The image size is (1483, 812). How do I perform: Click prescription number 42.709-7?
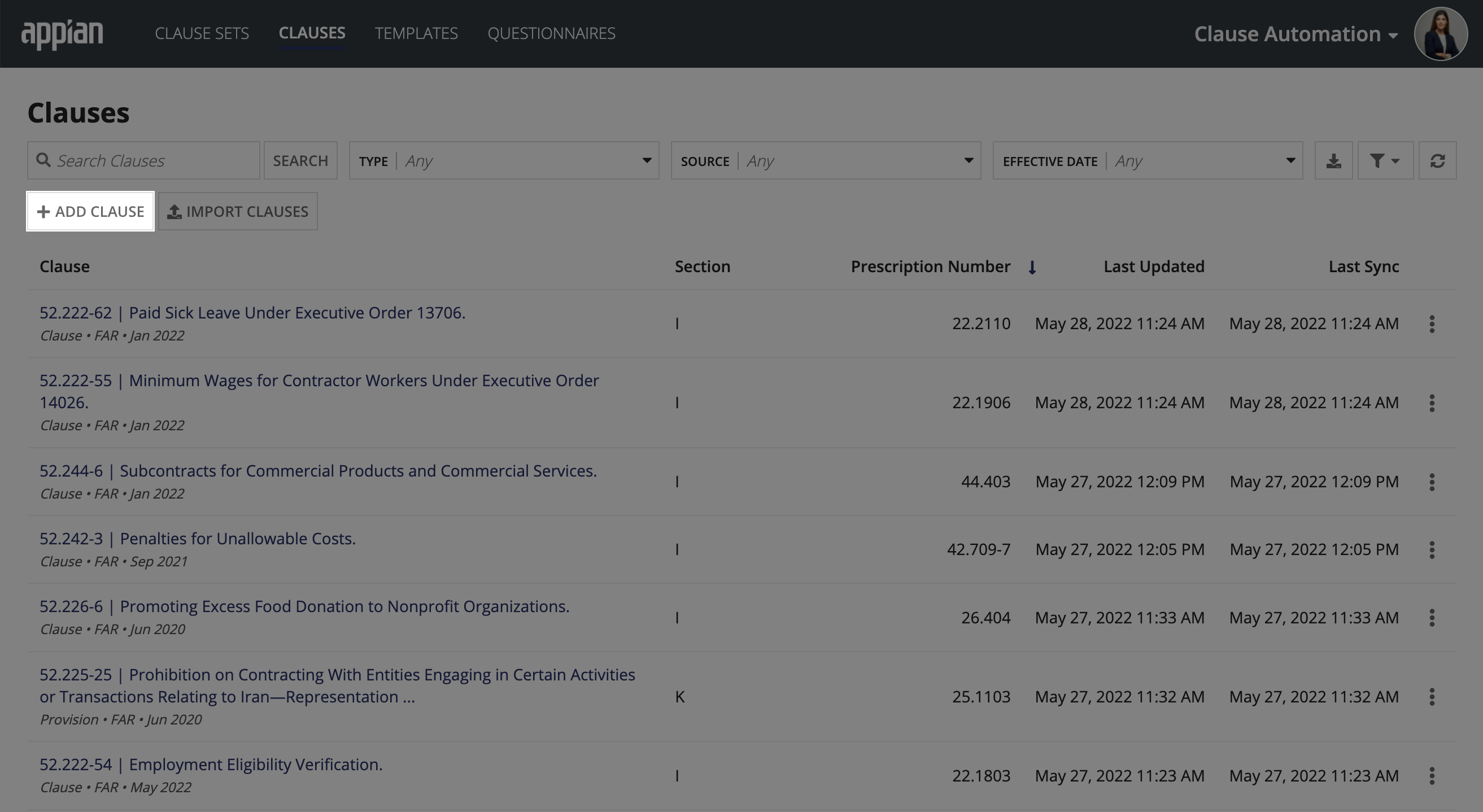(x=979, y=550)
